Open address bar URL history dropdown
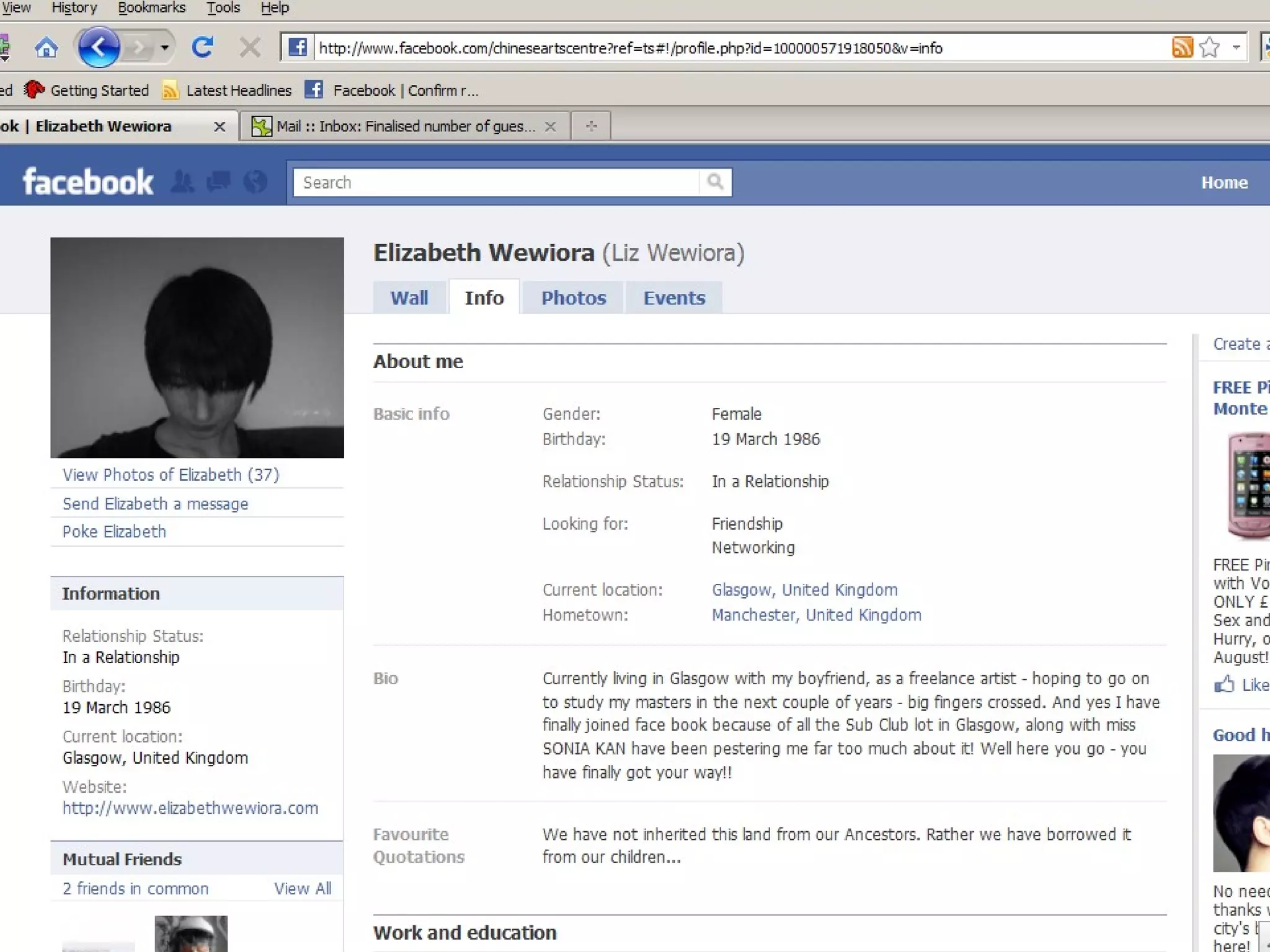The image size is (1270, 952). tap(1236, 47)
